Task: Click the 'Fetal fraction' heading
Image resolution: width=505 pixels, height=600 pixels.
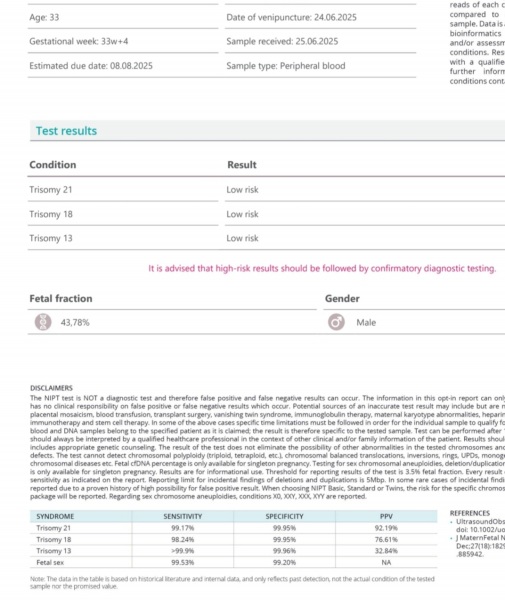Action: coord(61,298)
